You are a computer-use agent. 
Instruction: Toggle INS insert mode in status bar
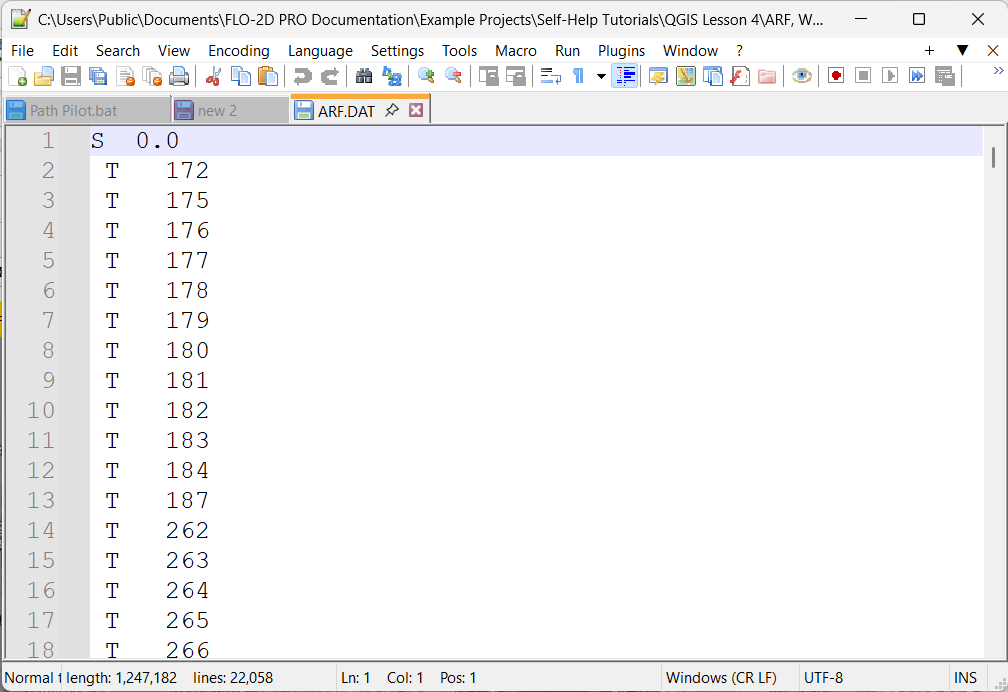pos(965,678)
